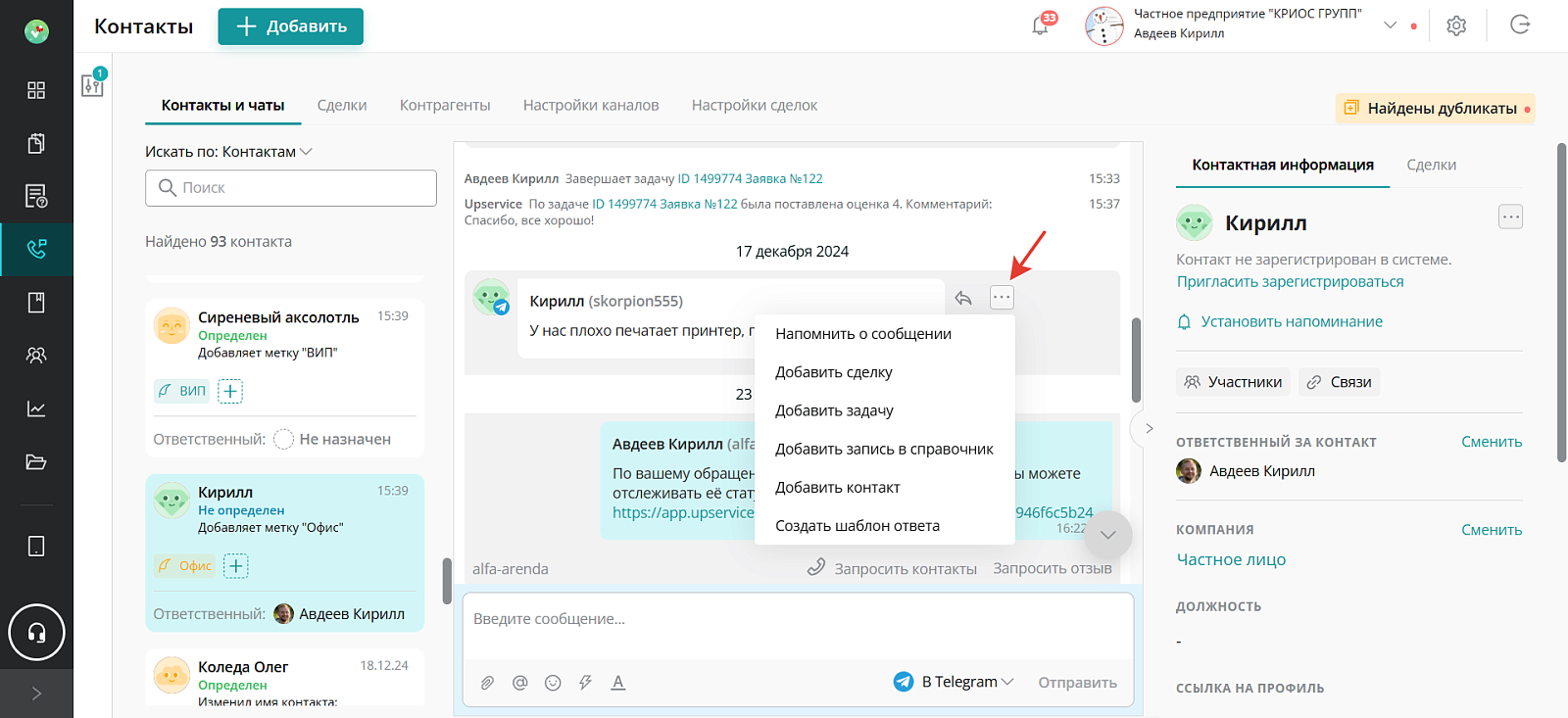The height and width of the screenshot is (718, 1568).
Task: Choose Добавить сделку from context menu
Action: 884,372
